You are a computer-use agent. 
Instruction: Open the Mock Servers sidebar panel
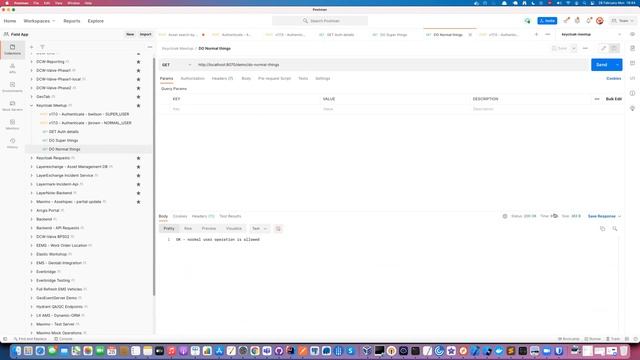(12, 106)
